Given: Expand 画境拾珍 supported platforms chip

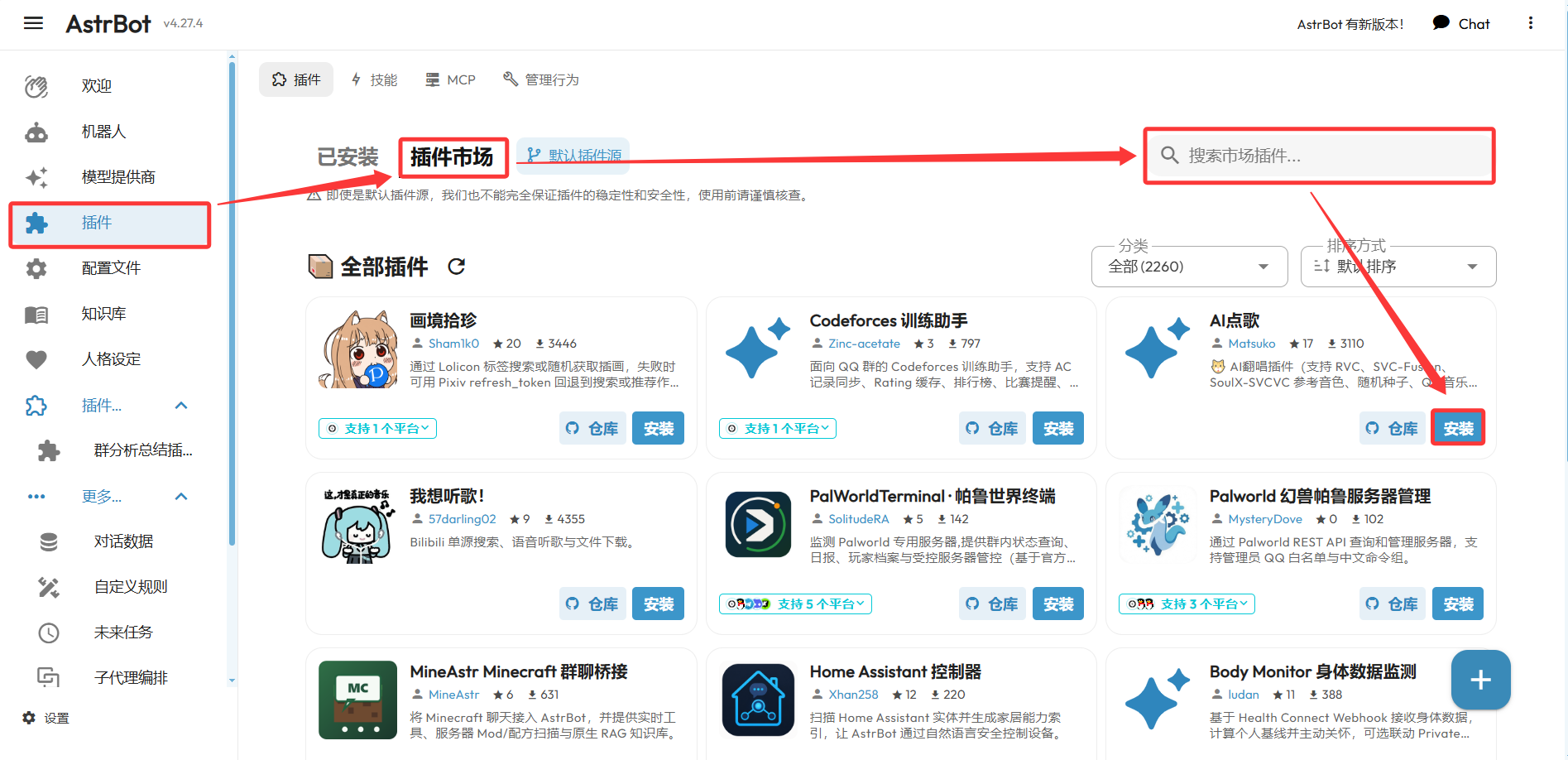Looking at the screenshot, I should [378, 428].
